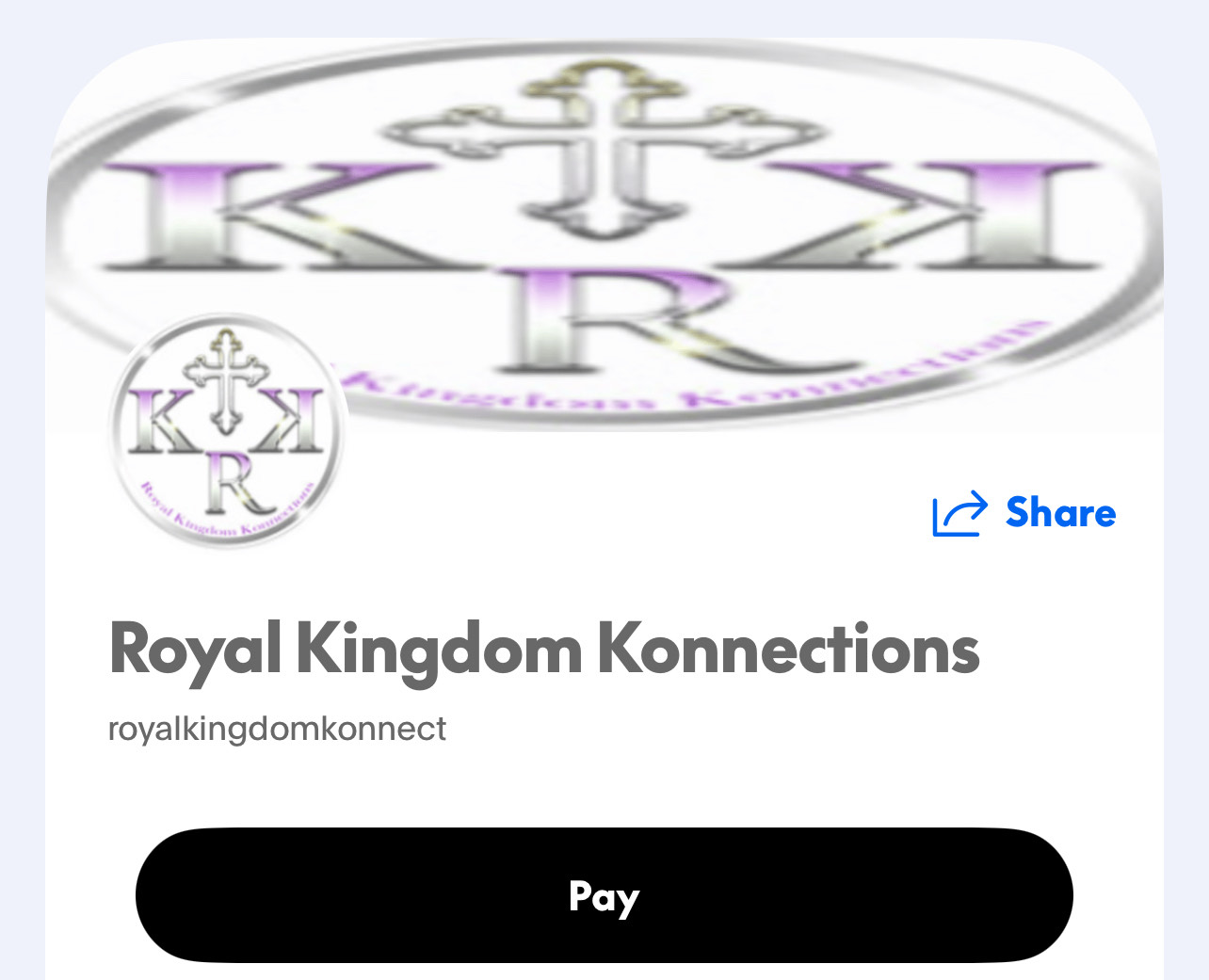Image resolution: width=1209 pixels, height=980 pixels.
Task: Click the word Konnections in the title
Action: click(x=789, y=650)
